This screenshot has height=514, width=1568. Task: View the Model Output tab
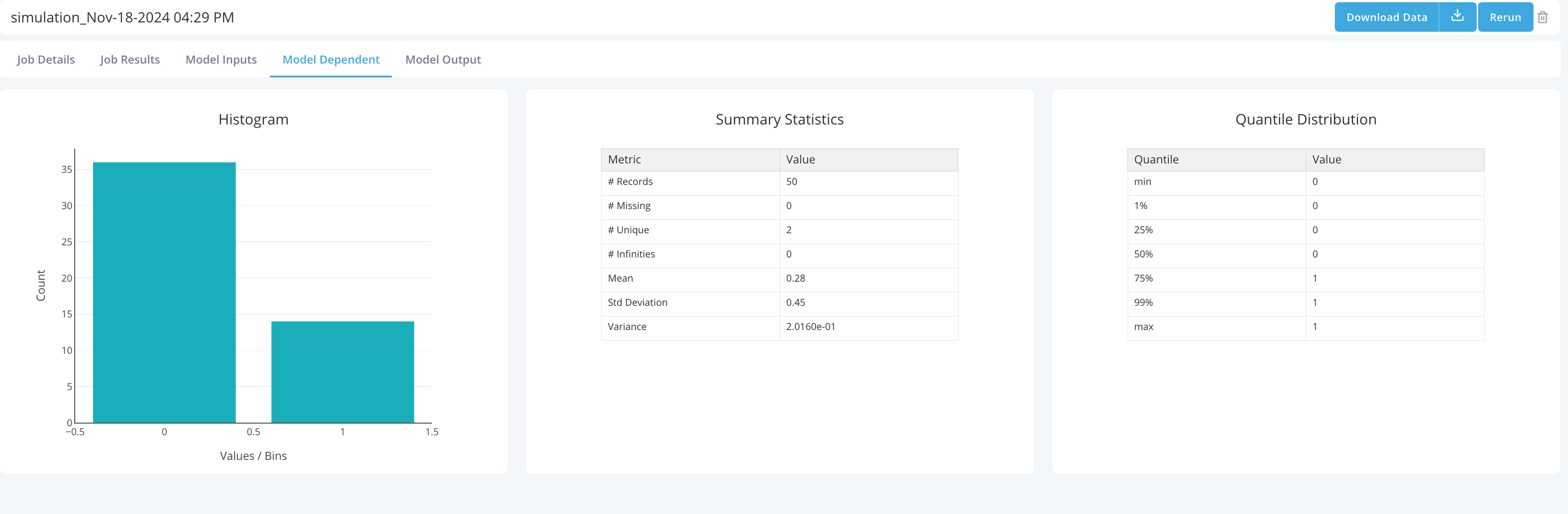click(x=443, y=60)
